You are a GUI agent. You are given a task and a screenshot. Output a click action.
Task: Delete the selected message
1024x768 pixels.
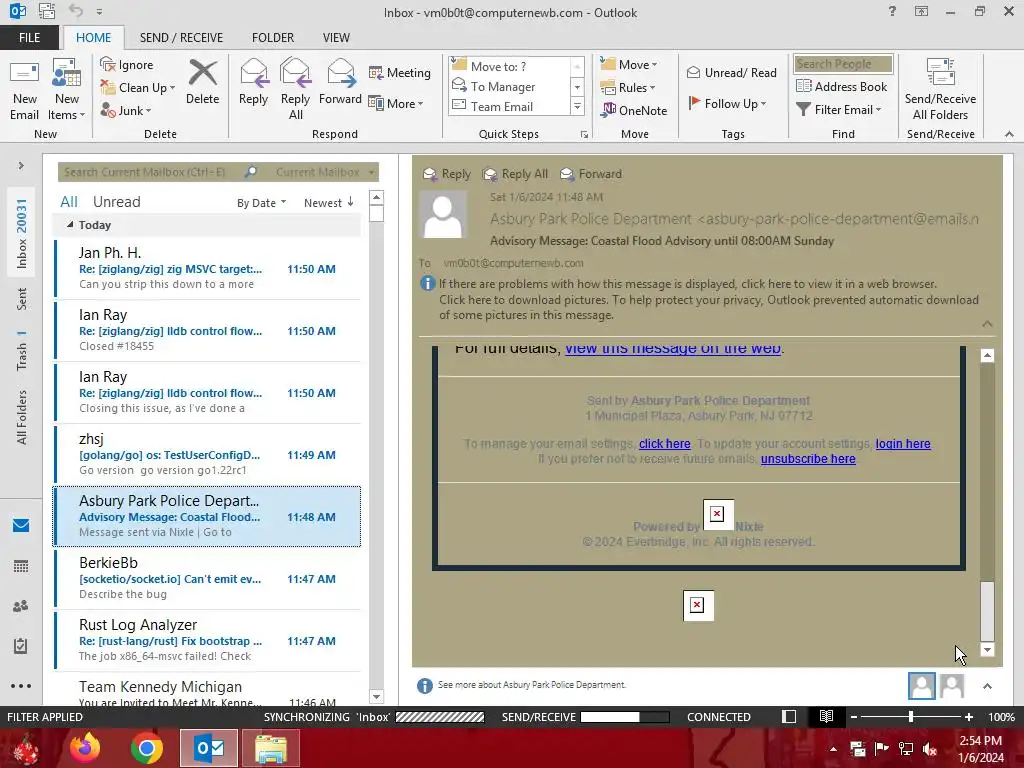[x=202, y=82]
